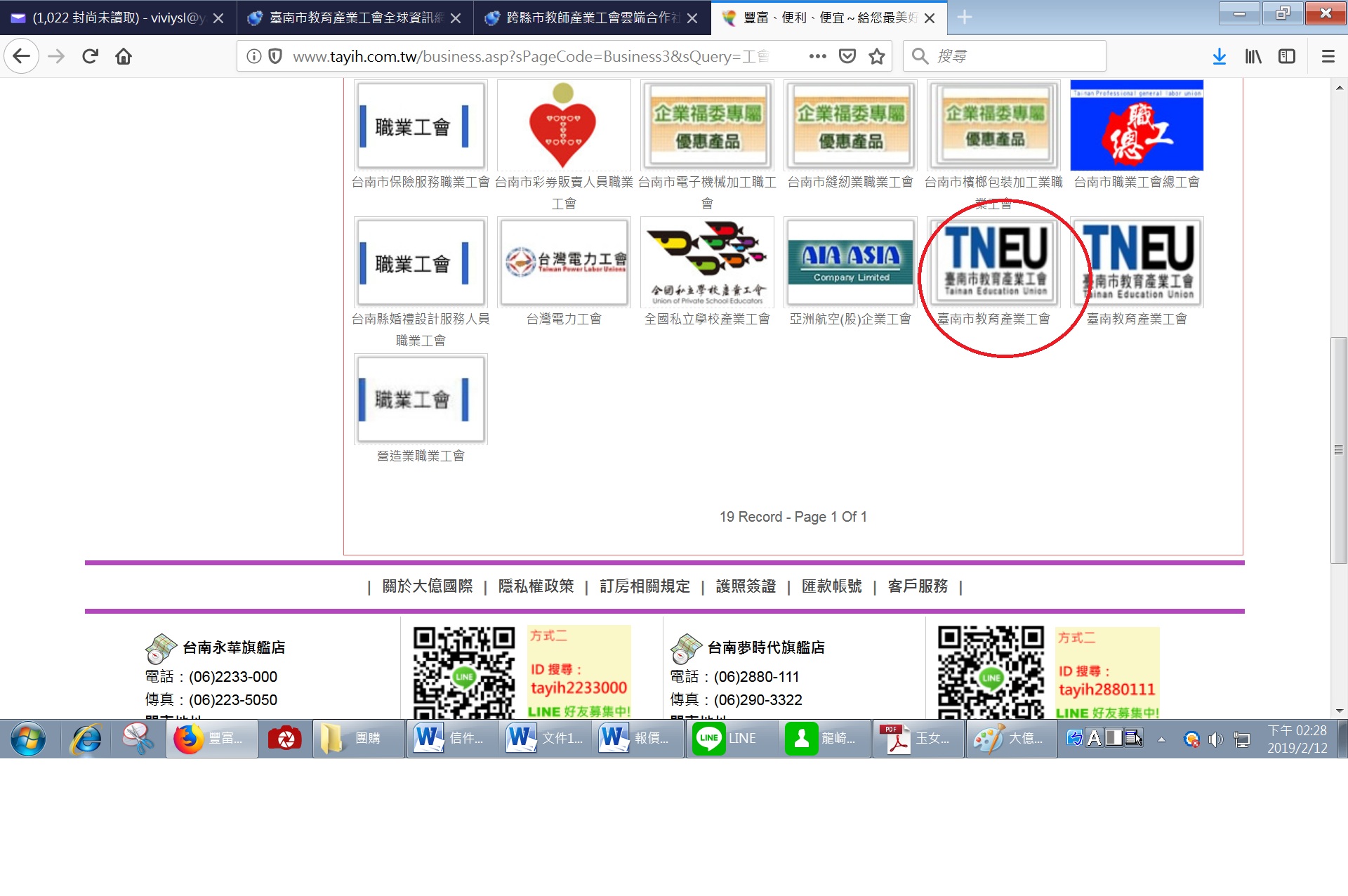Select the 豐富、便利、便宜 tab
The image size is (1348, 896).
(x=828, y=18)
